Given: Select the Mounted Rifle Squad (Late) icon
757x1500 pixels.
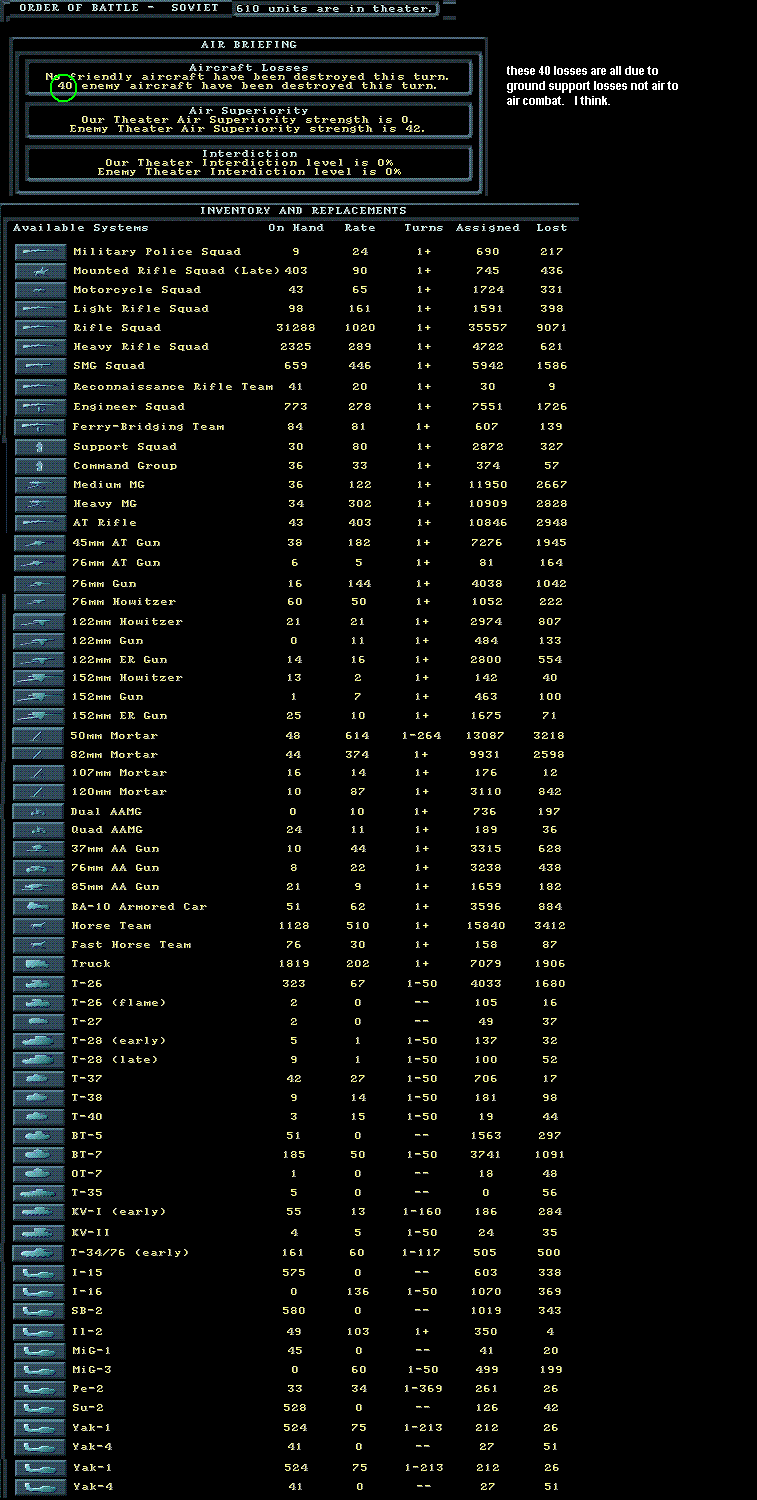Looking at the screenshot, I should pyautogui.click(x=41, y=271).
